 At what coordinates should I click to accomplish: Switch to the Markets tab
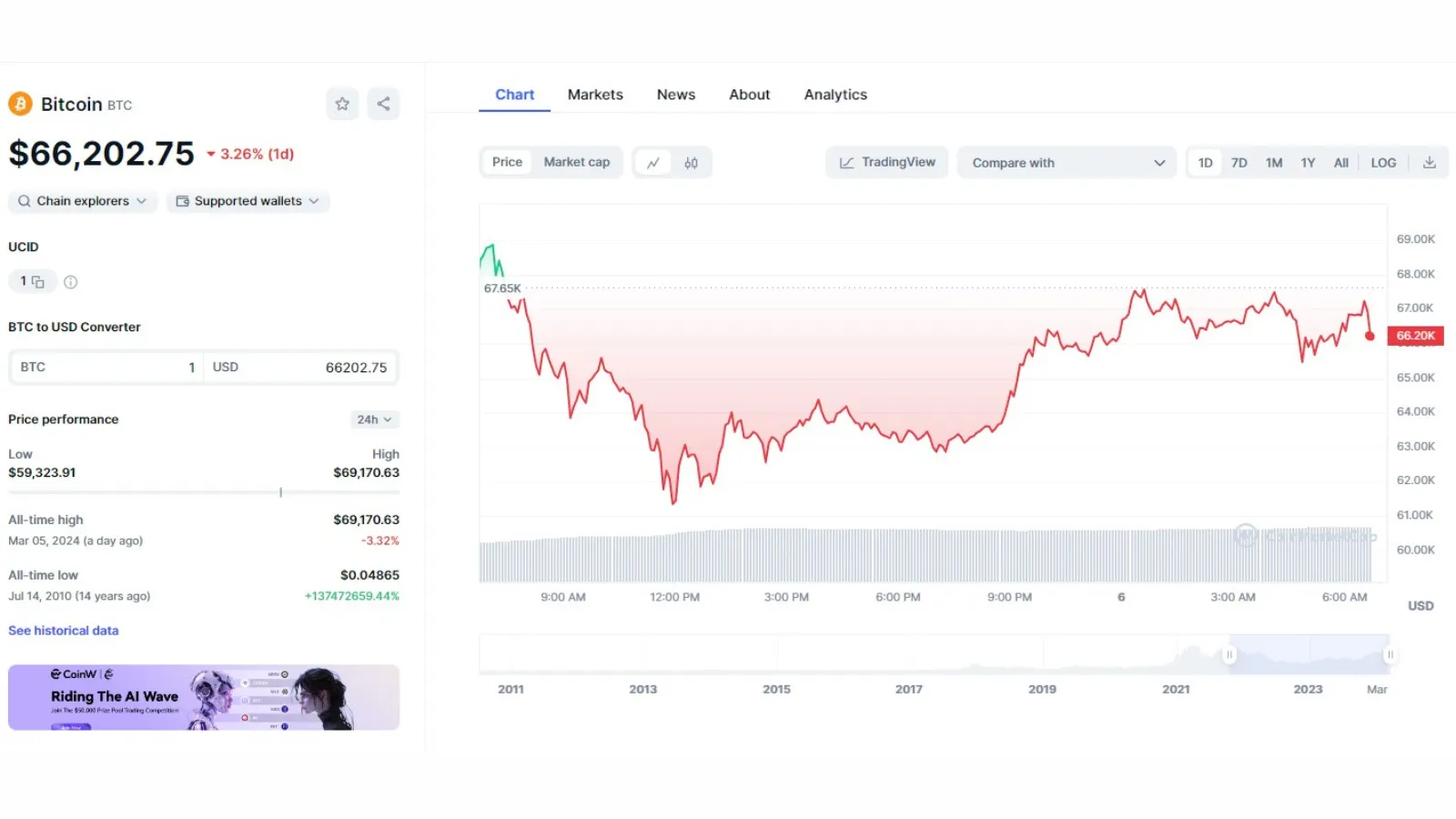tap(595, 95)
